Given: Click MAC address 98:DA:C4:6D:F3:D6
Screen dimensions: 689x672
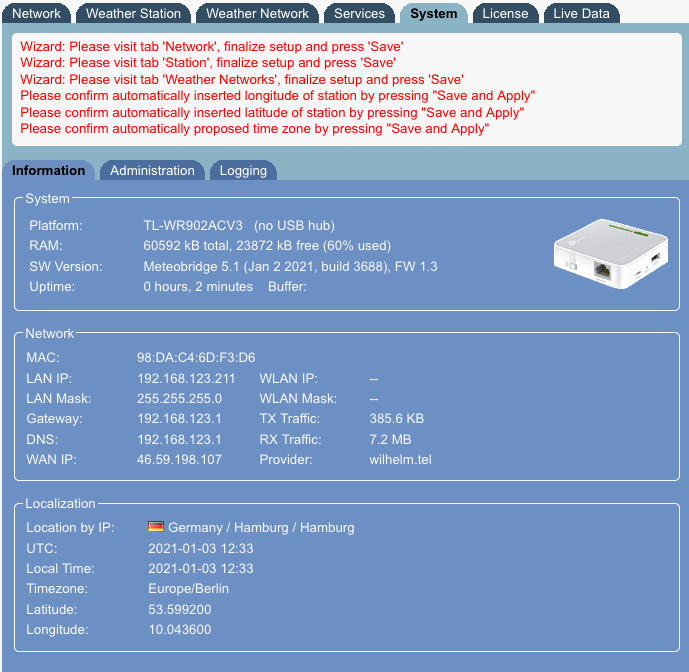Looking at the screenshot, I should (x=196, y=357).
